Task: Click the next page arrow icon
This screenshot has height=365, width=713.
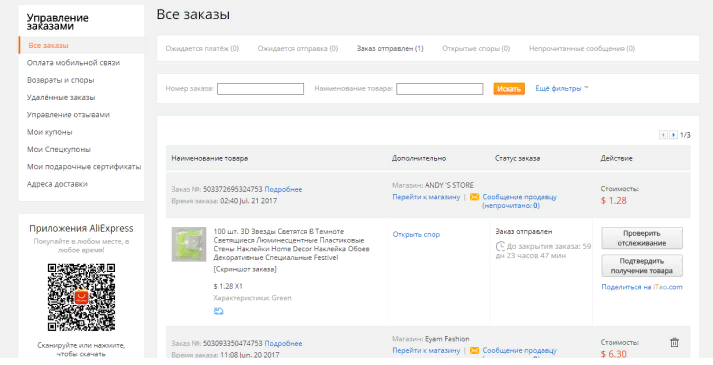Action: [673, 135]
